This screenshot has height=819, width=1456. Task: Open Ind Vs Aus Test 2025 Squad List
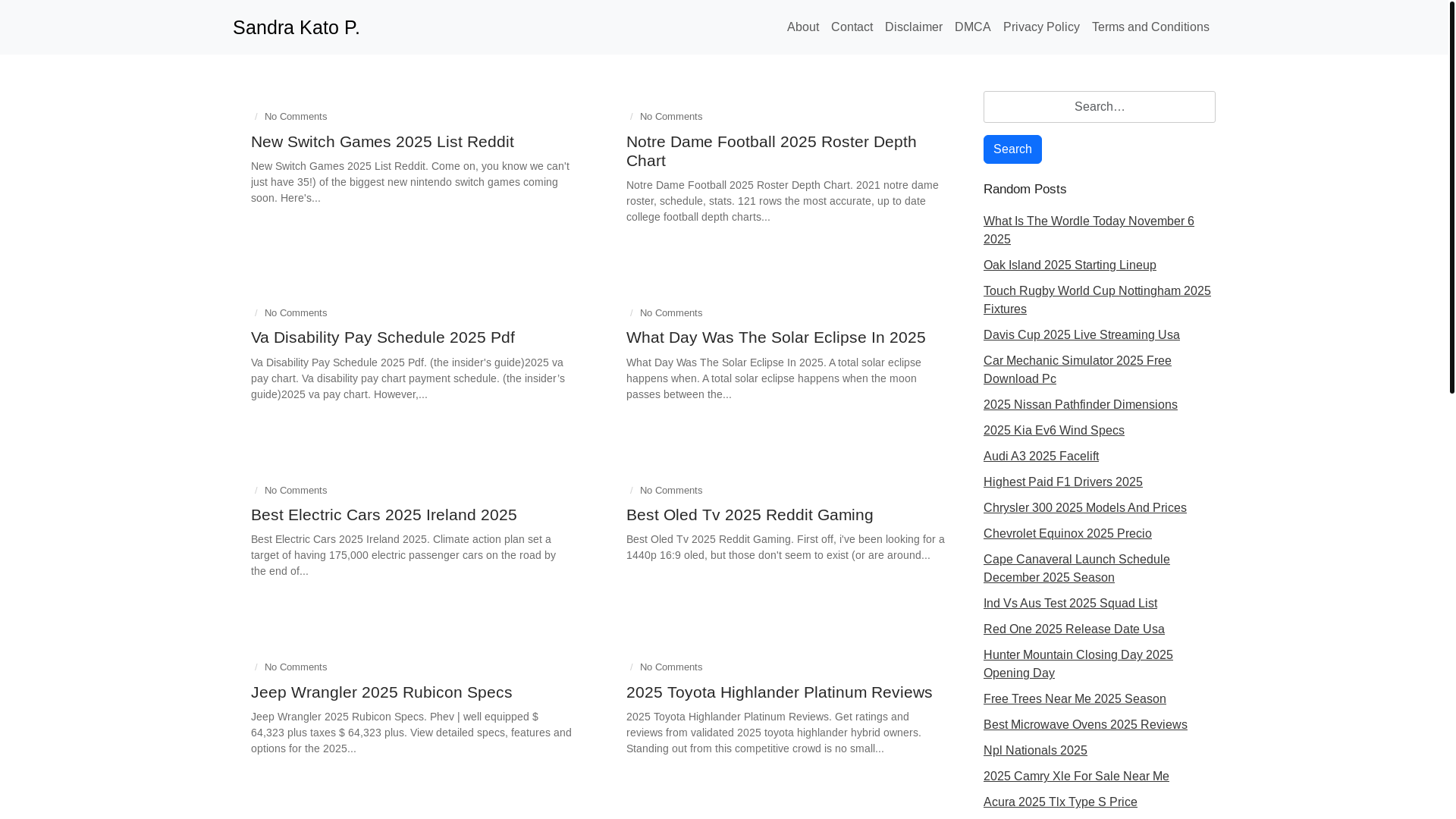[1070, 604]
